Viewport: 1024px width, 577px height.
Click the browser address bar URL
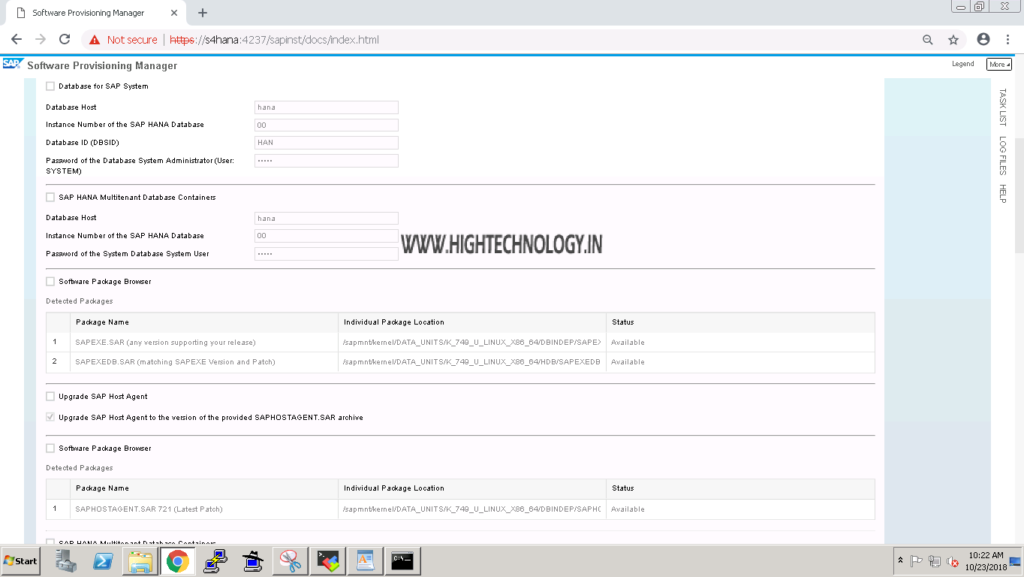[274, 40]
